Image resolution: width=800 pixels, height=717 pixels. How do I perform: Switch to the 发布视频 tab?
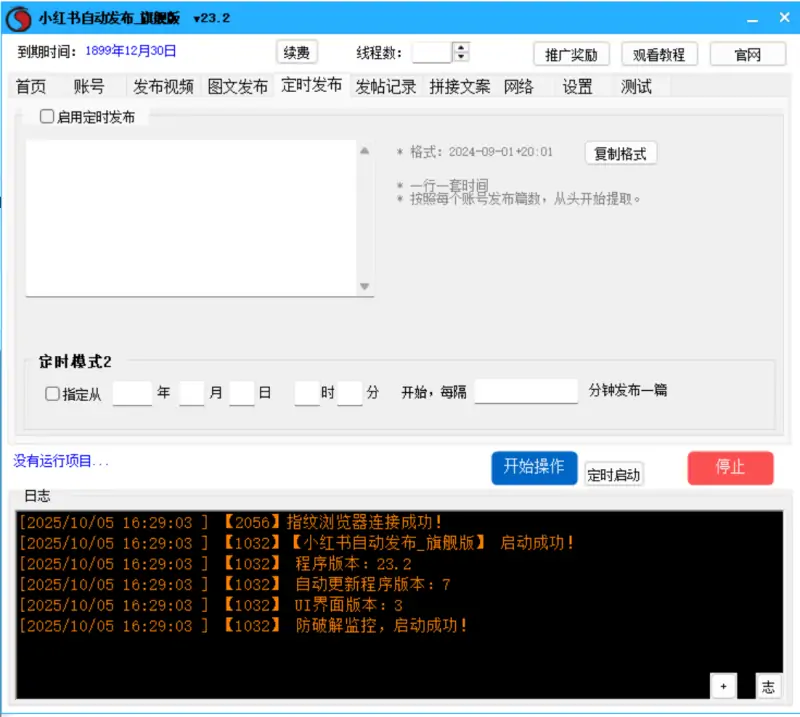(x=163, y=87)
